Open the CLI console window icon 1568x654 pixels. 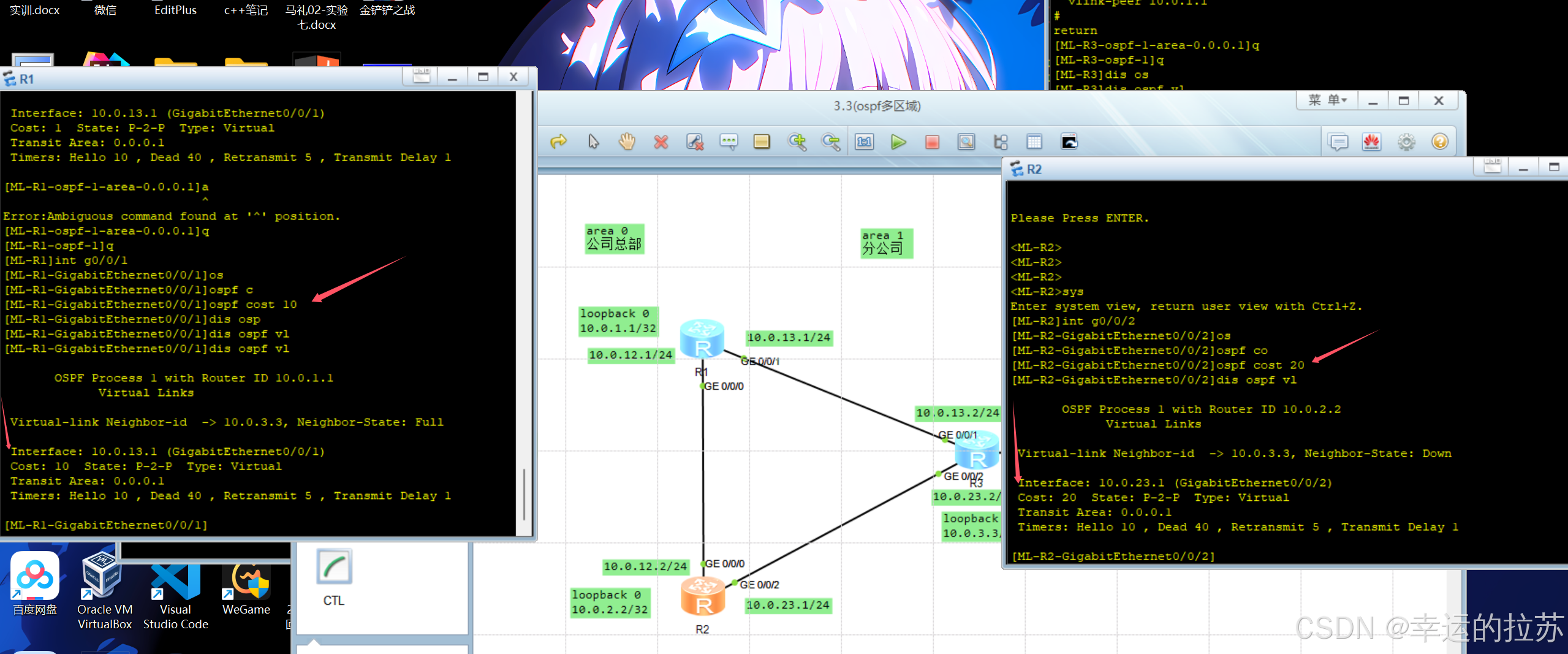[1069, 142]
